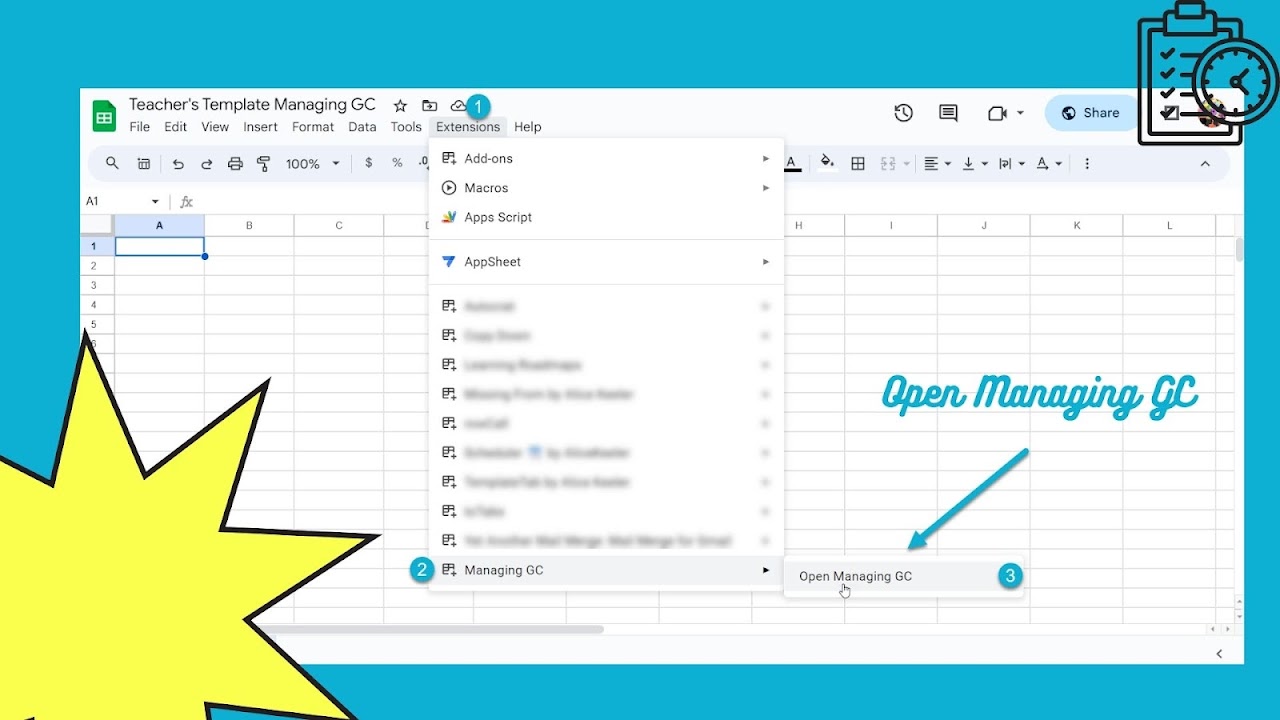Format as percent
Viewport: 1280px width, 720px height.
click(397, 163)
